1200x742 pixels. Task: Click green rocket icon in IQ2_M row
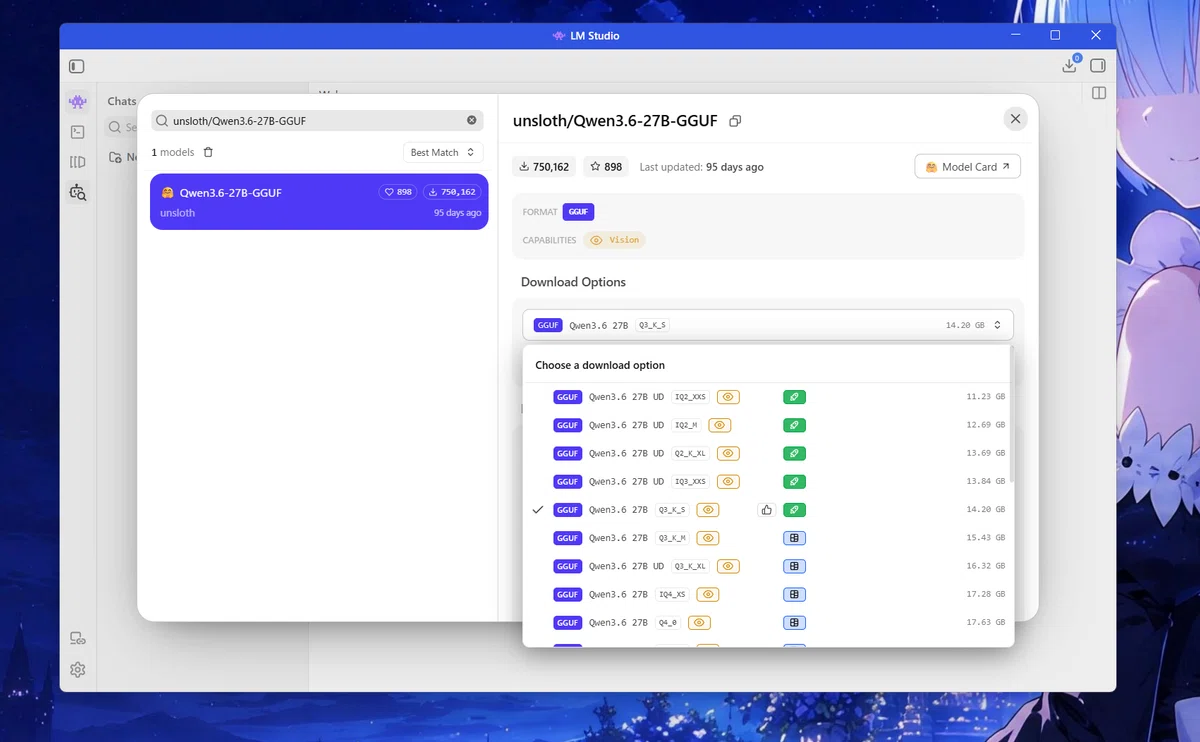coord(794,425)
